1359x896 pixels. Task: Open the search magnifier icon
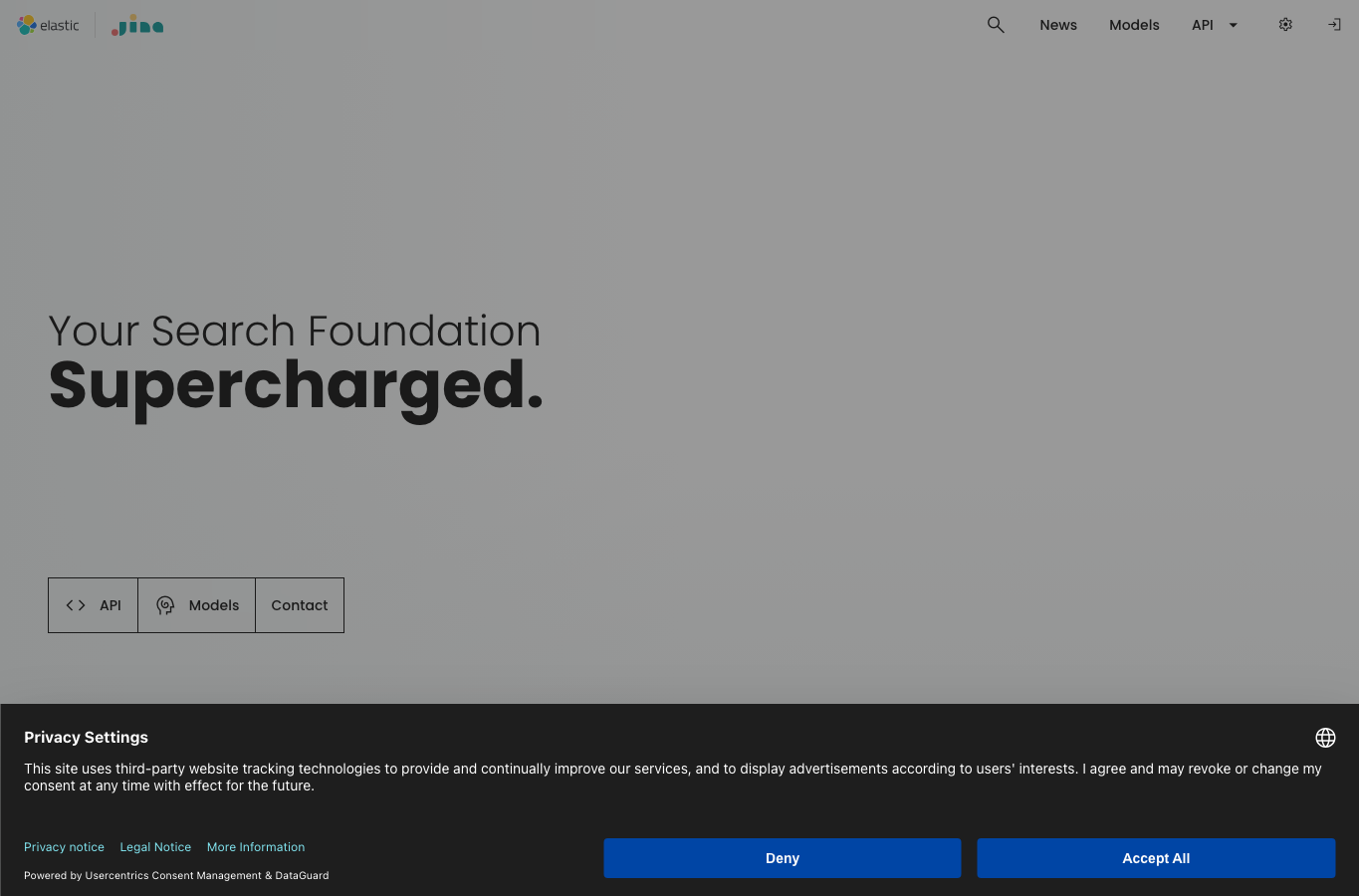point(996,25)
